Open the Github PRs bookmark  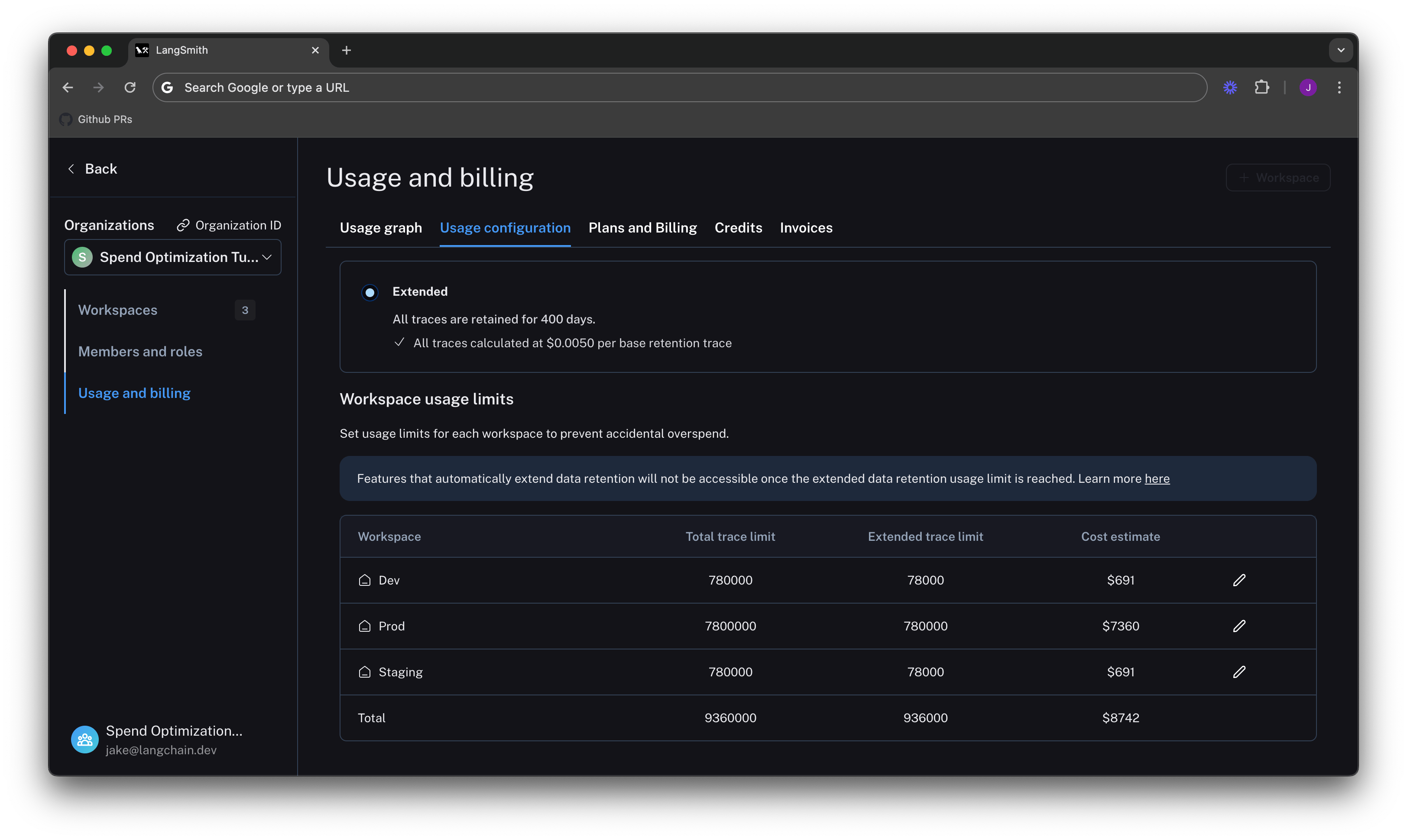click(x=96, y=120)
